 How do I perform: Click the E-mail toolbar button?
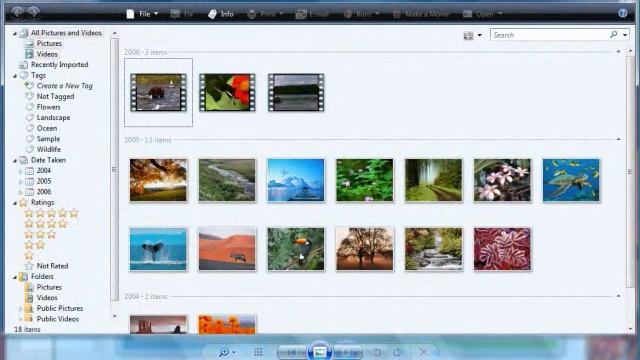click(312, 14)
